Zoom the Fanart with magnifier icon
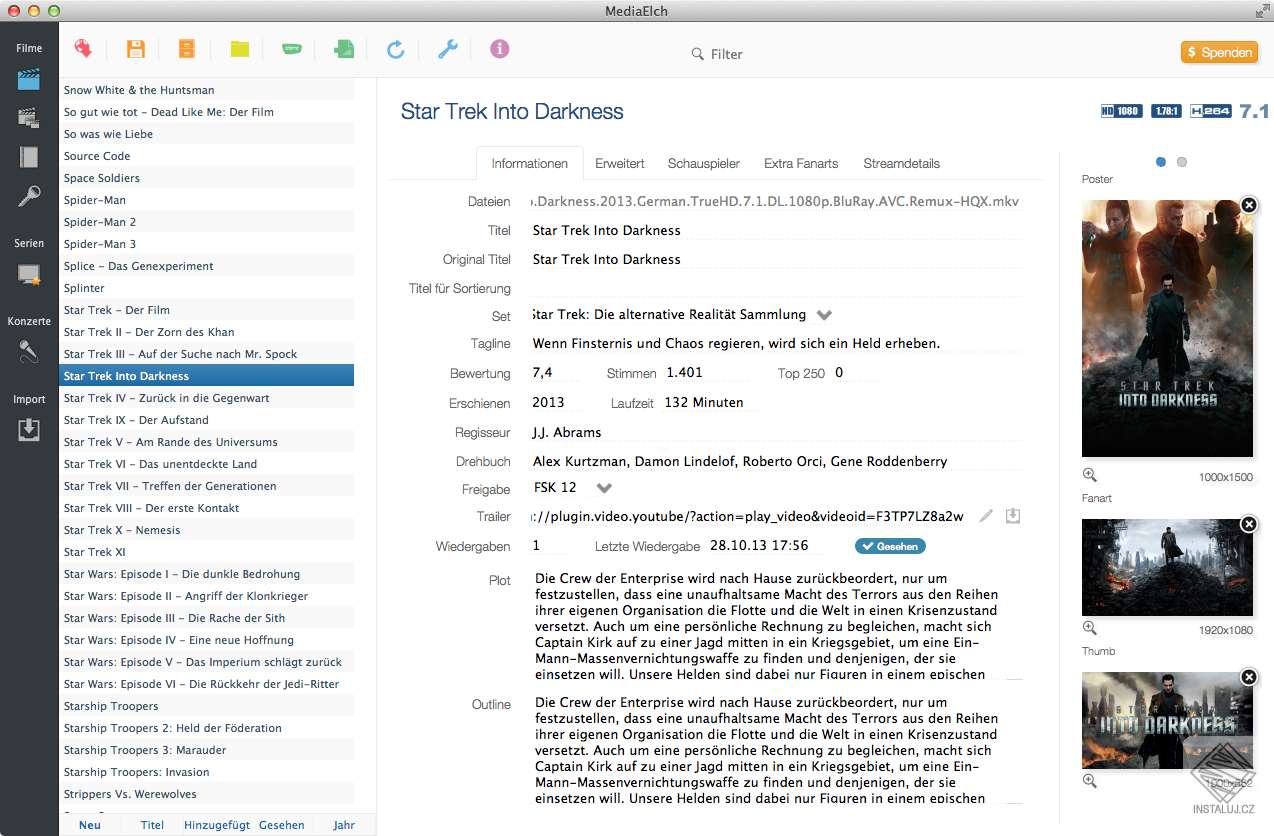Viewport: 1274px width, 836px height. pyautogui.click(x=1090, y=629)
